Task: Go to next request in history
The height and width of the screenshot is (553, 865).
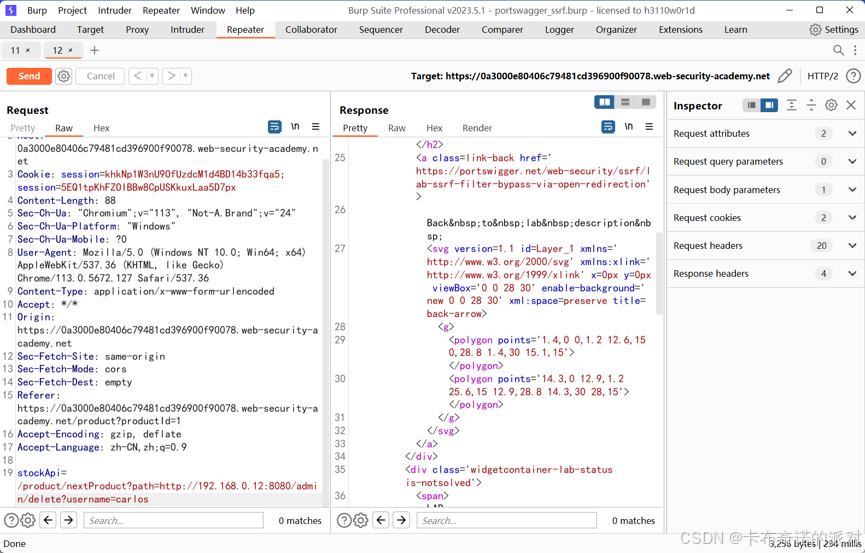Action: (172, 76)
